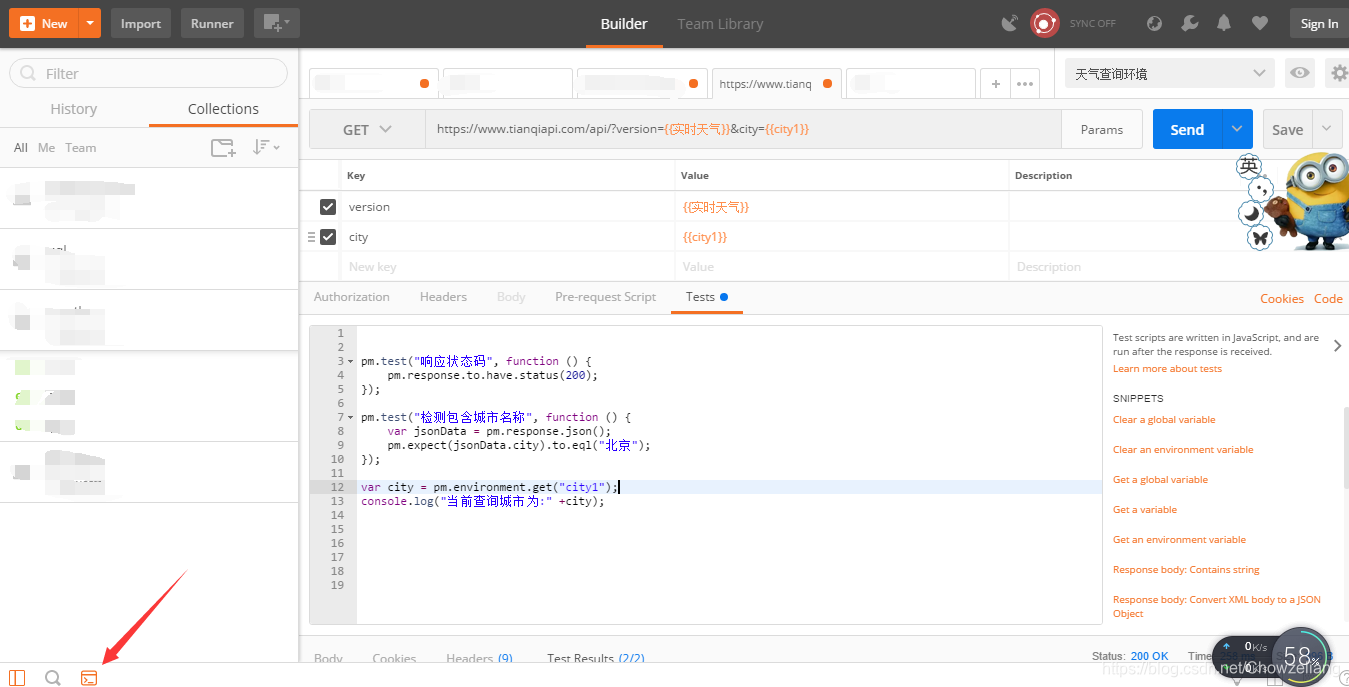Click the satellite dish proxy icon

[x=1010, y=23]
